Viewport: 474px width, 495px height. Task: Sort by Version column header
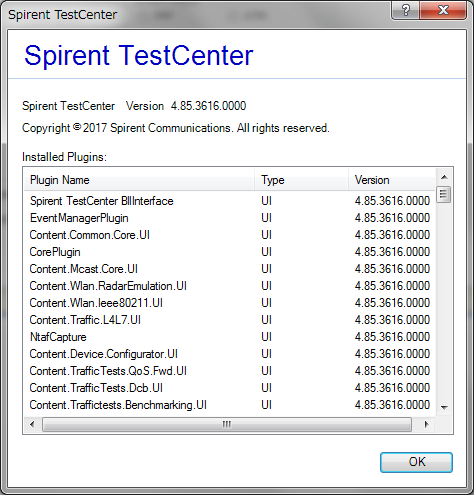click(392, 180)
